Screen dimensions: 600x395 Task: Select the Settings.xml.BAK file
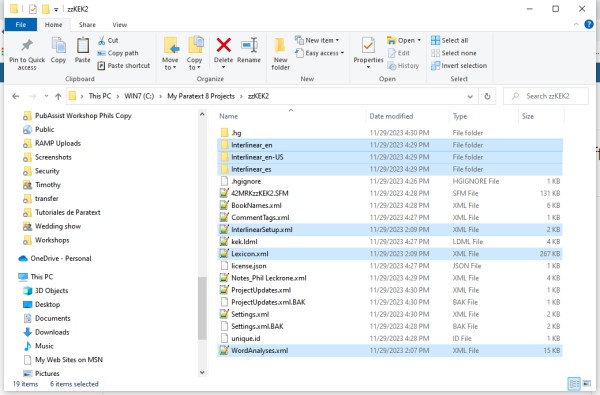tap(390, 326)
